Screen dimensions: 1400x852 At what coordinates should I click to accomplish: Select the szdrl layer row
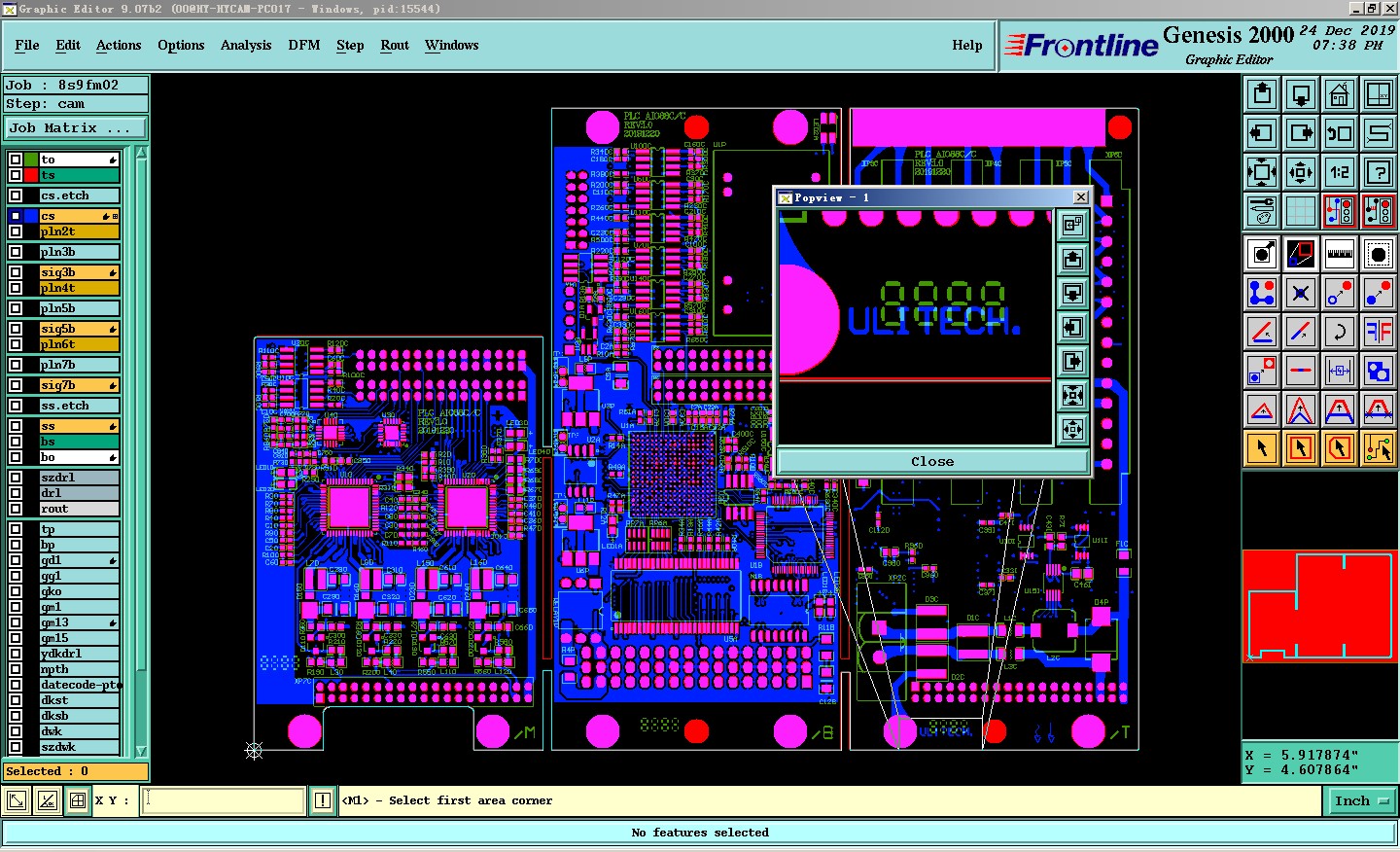(79, 478)
